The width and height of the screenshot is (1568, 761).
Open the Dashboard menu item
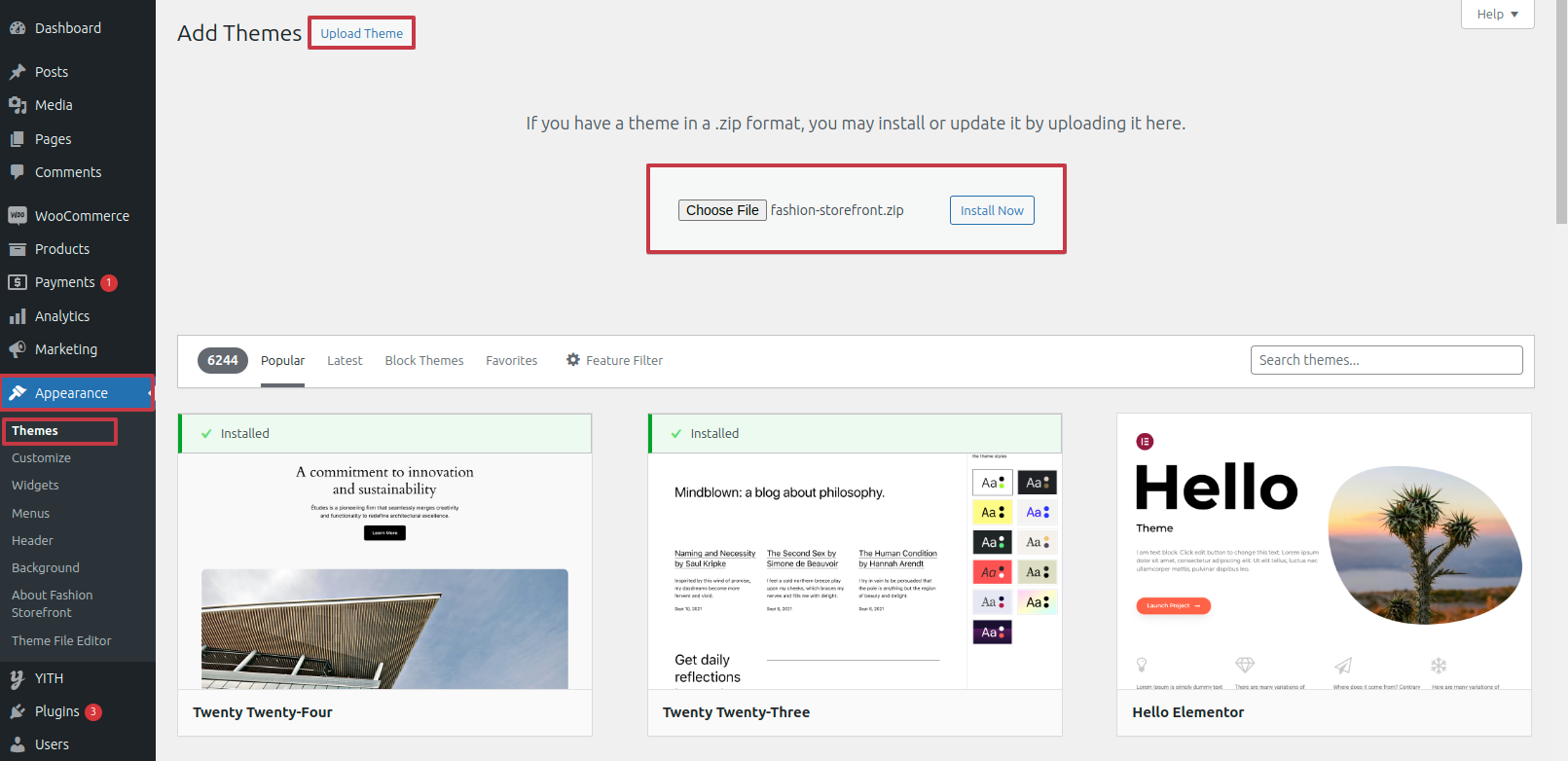(x=78, y=28)
